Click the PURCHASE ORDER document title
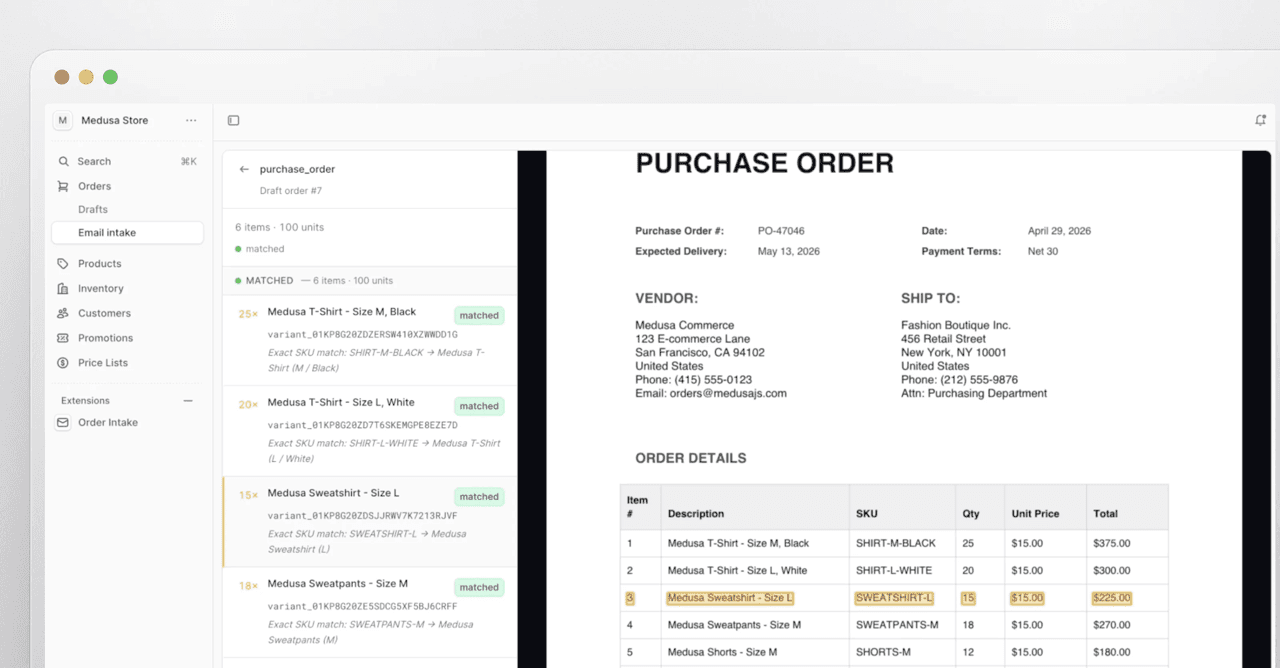The width and height of the screenshot is (1280, 668). coord(765,163)
